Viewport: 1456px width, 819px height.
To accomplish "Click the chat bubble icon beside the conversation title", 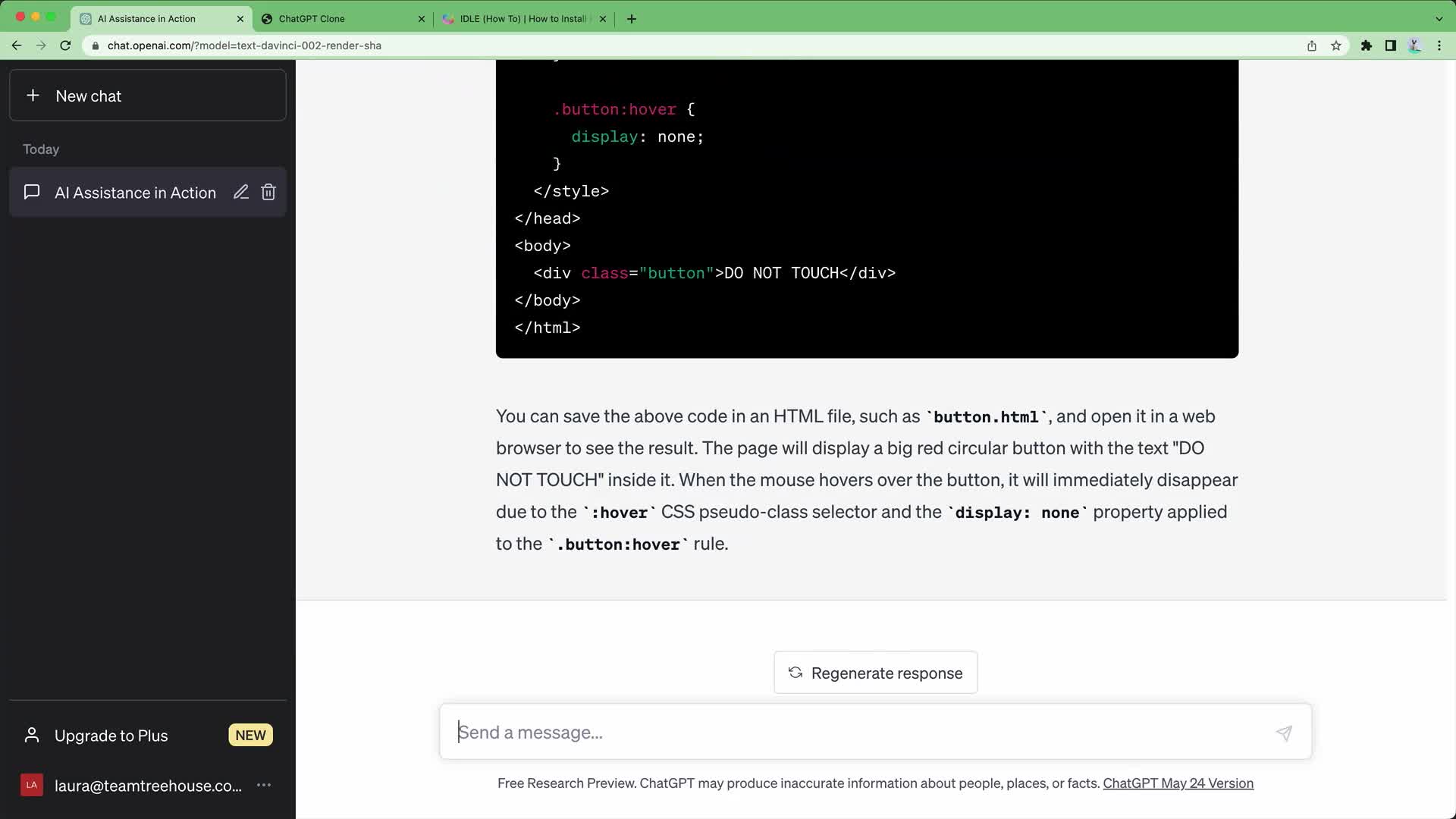I will click(x=31, y=192).
